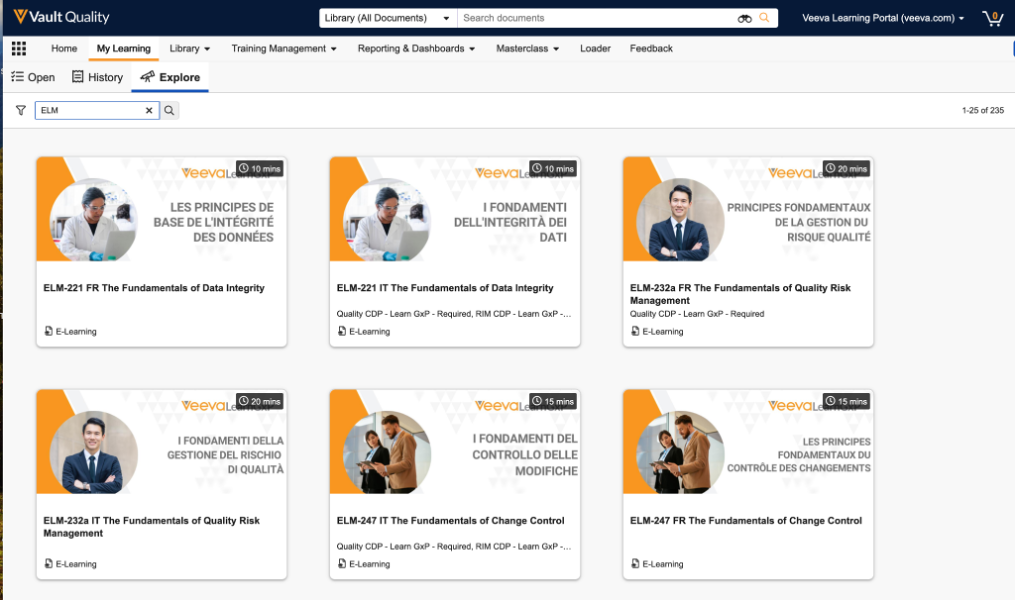Open the Loader tab

[595, 48]
